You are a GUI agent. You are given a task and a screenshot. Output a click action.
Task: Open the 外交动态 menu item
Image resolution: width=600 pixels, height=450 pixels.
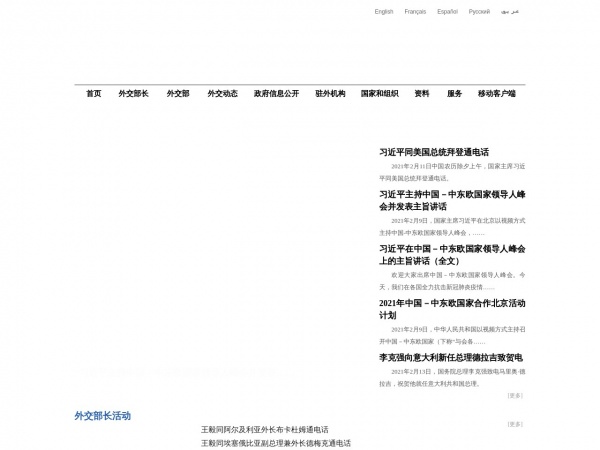222,93
